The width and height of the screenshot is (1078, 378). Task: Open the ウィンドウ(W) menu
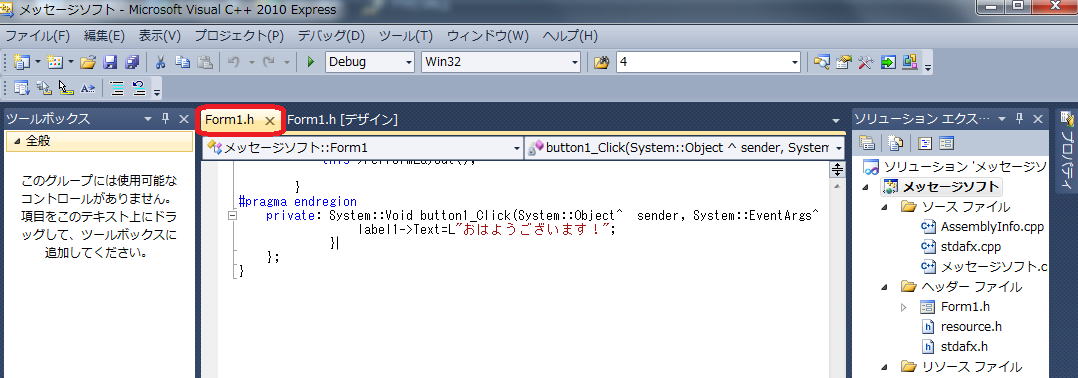tap(488, 36)
